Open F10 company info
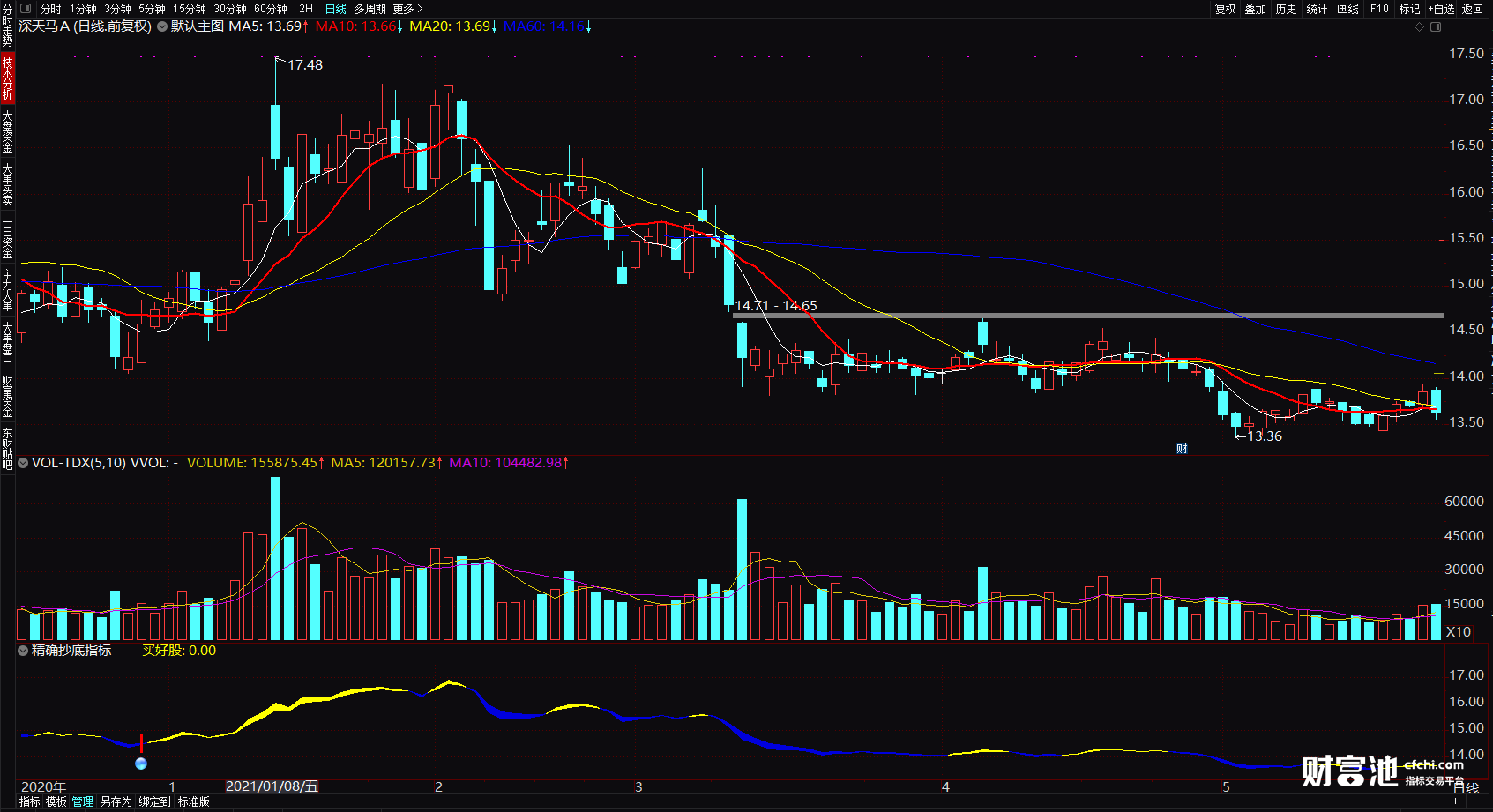Image resolution: width=1493 pixels, height=812 pixels. 1379,9
